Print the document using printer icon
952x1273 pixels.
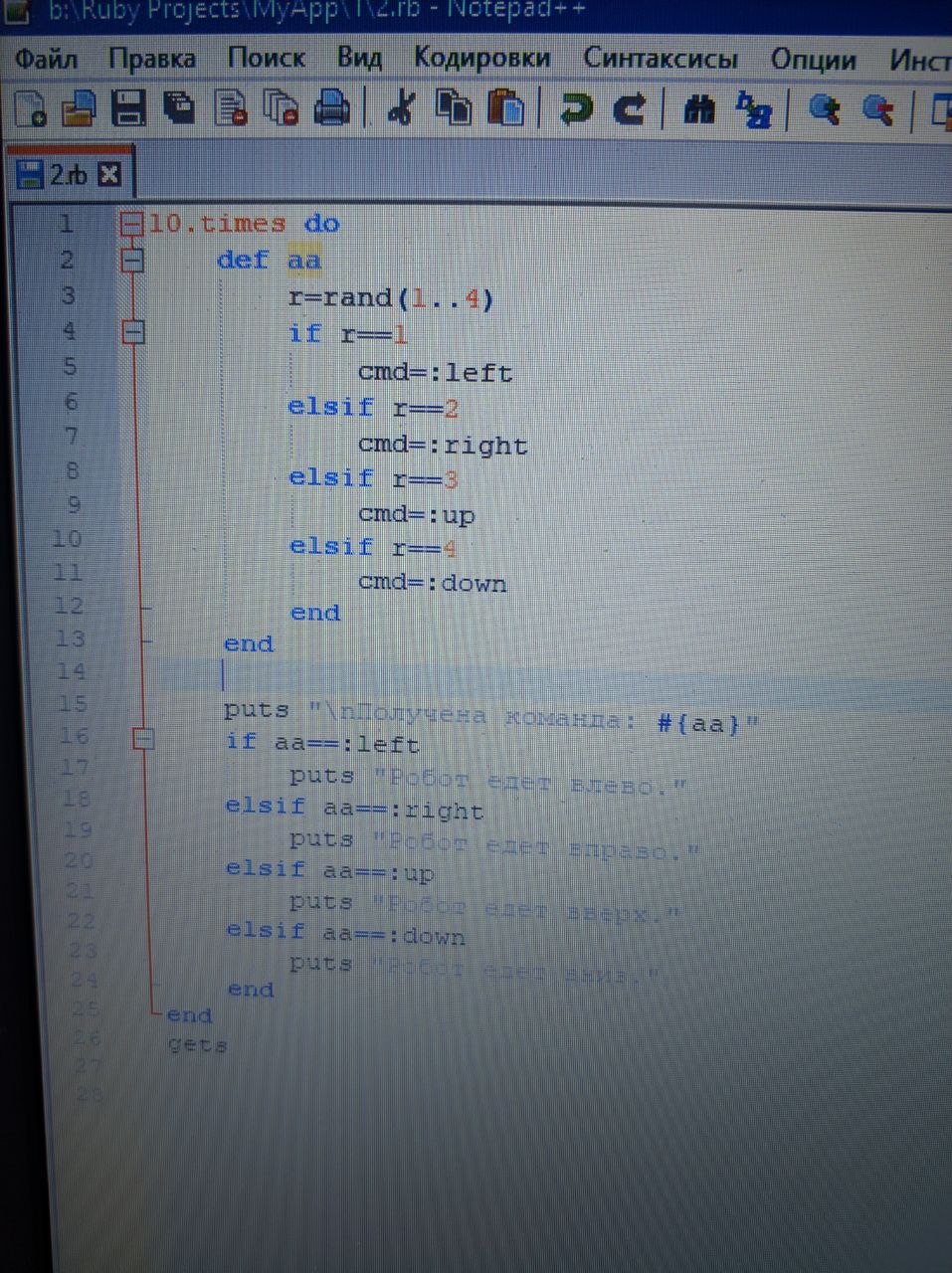(332, 107)
